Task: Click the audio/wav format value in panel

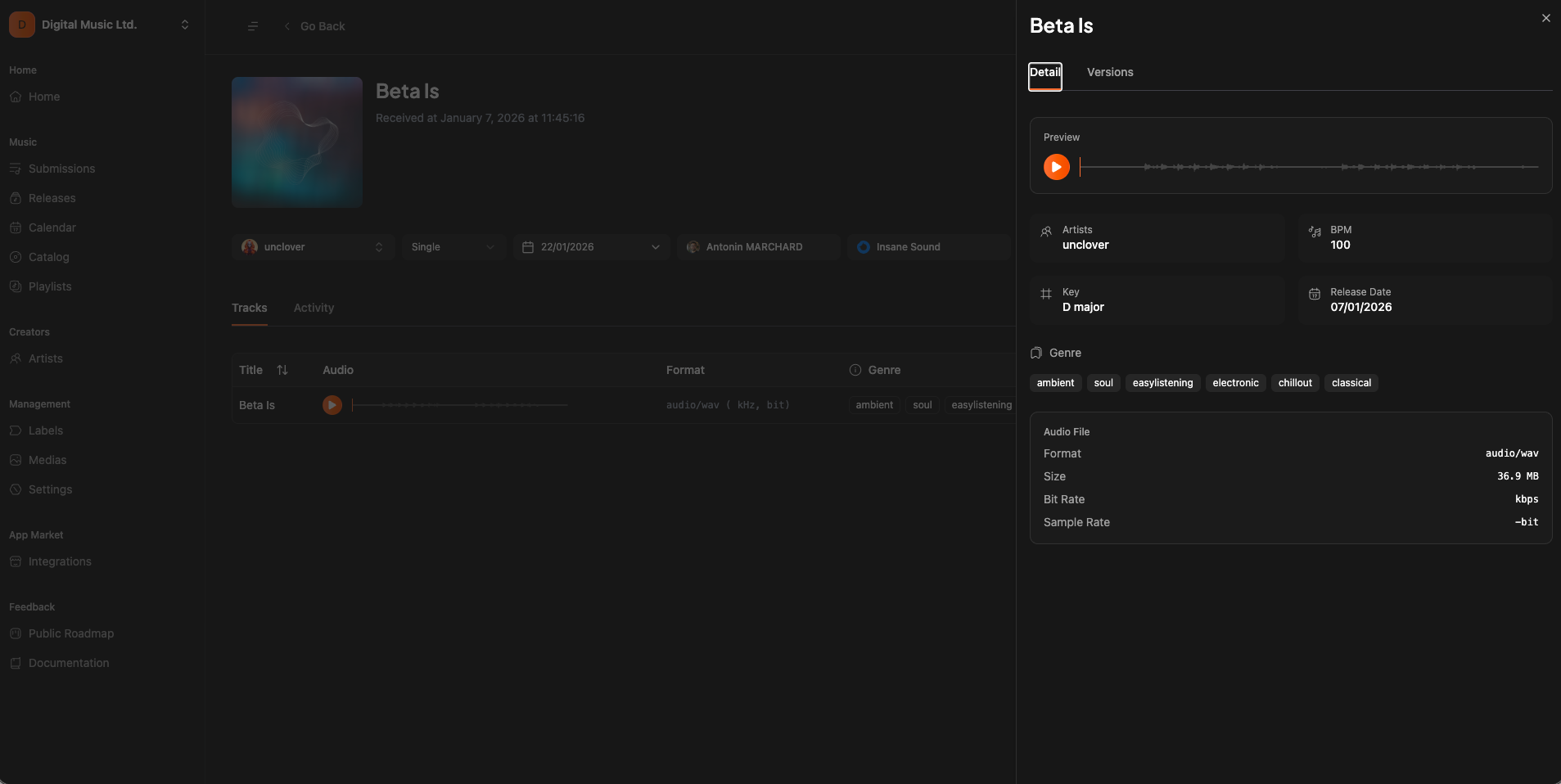Action: (1512, 453)
